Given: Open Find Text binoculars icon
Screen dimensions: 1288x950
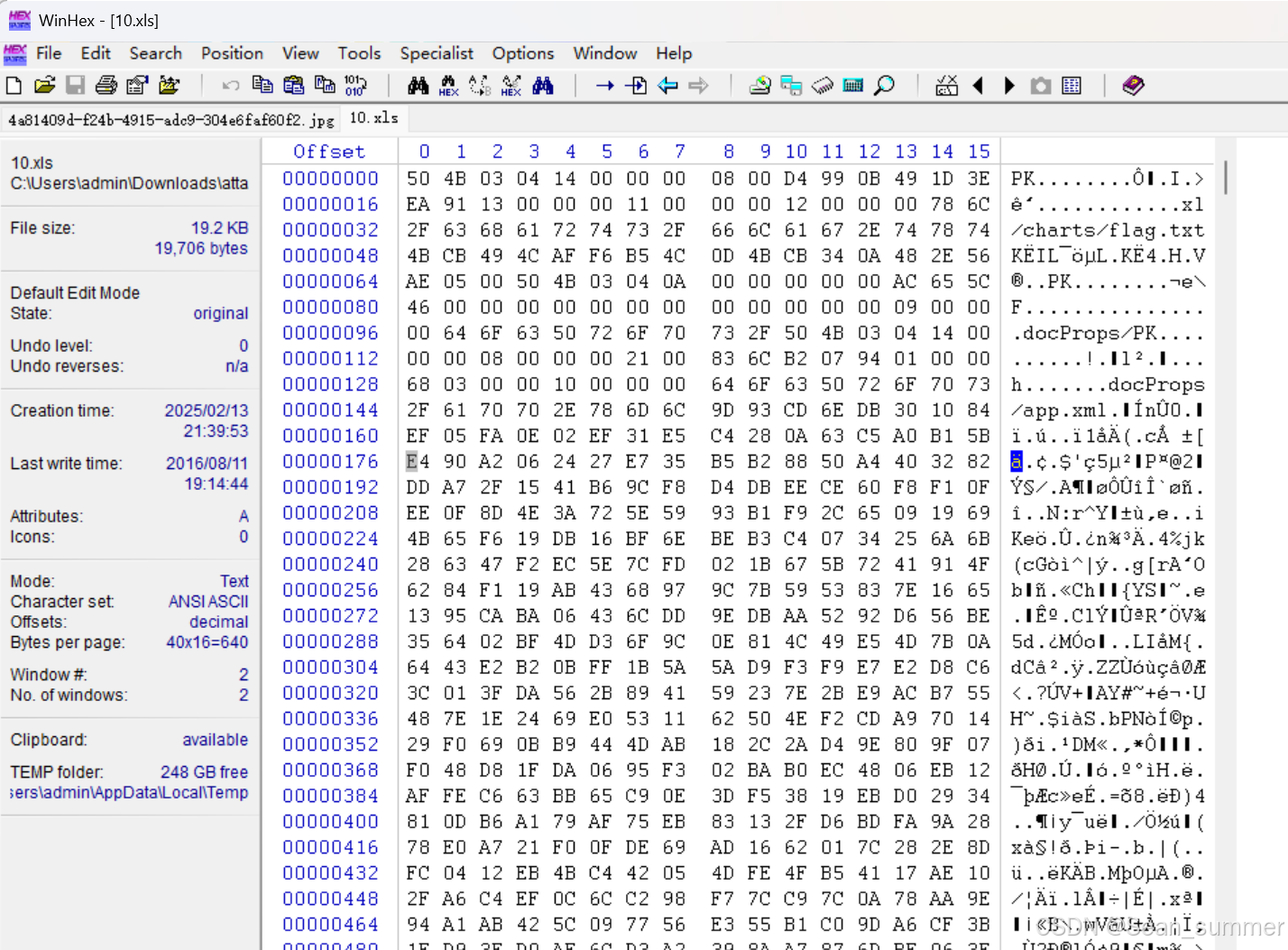Looking at the screenshot, I should (418, 86).
